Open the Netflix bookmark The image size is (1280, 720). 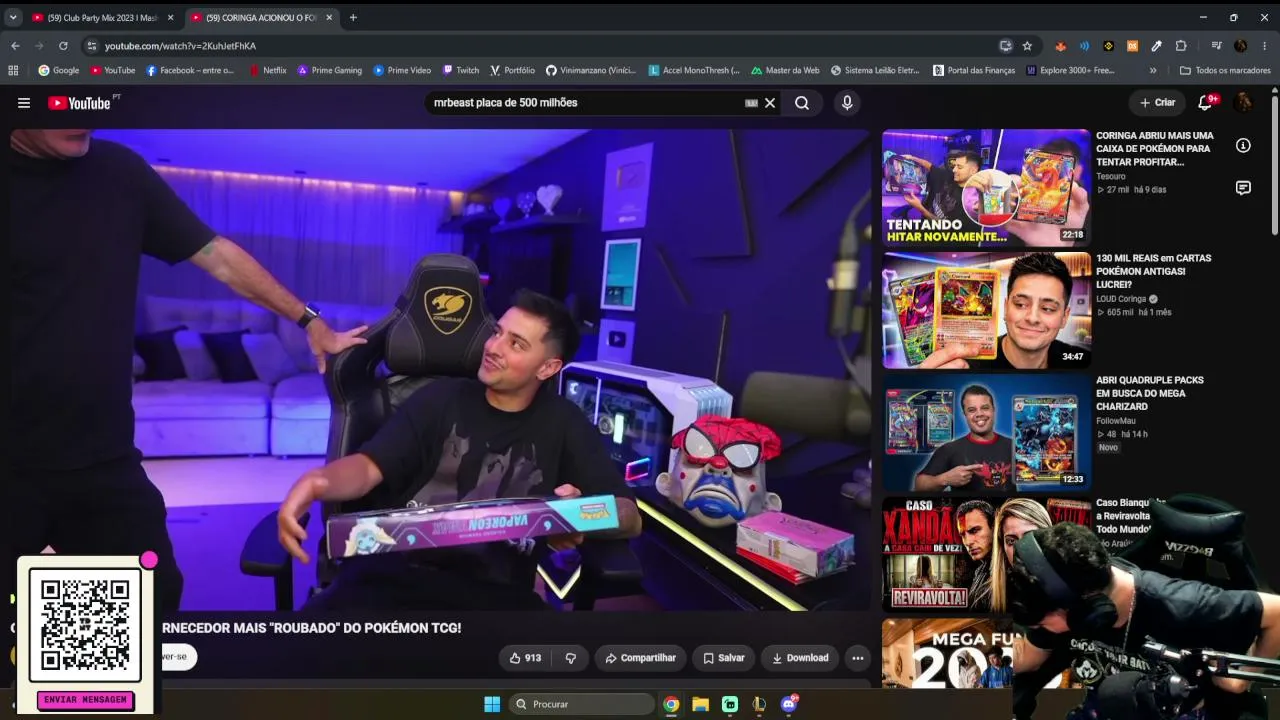coord(268,71)
